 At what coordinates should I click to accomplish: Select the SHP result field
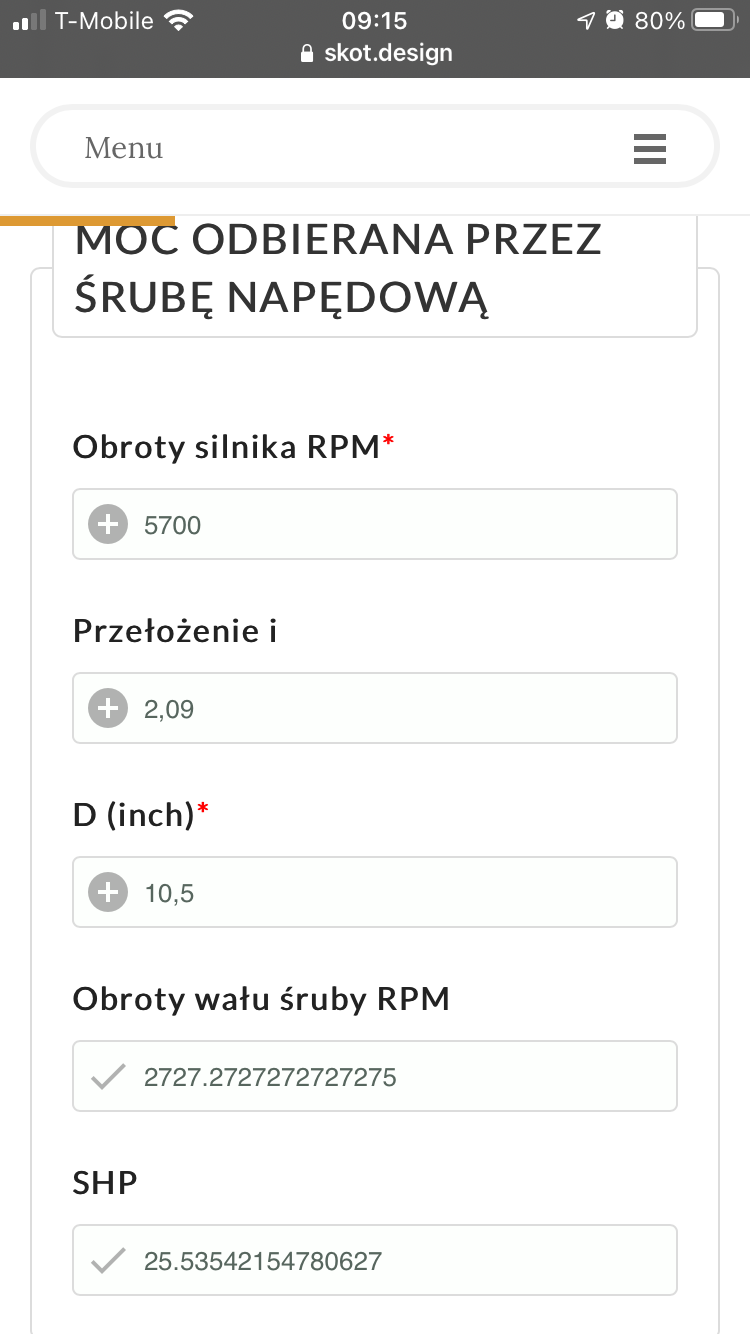pos(400,1260)
